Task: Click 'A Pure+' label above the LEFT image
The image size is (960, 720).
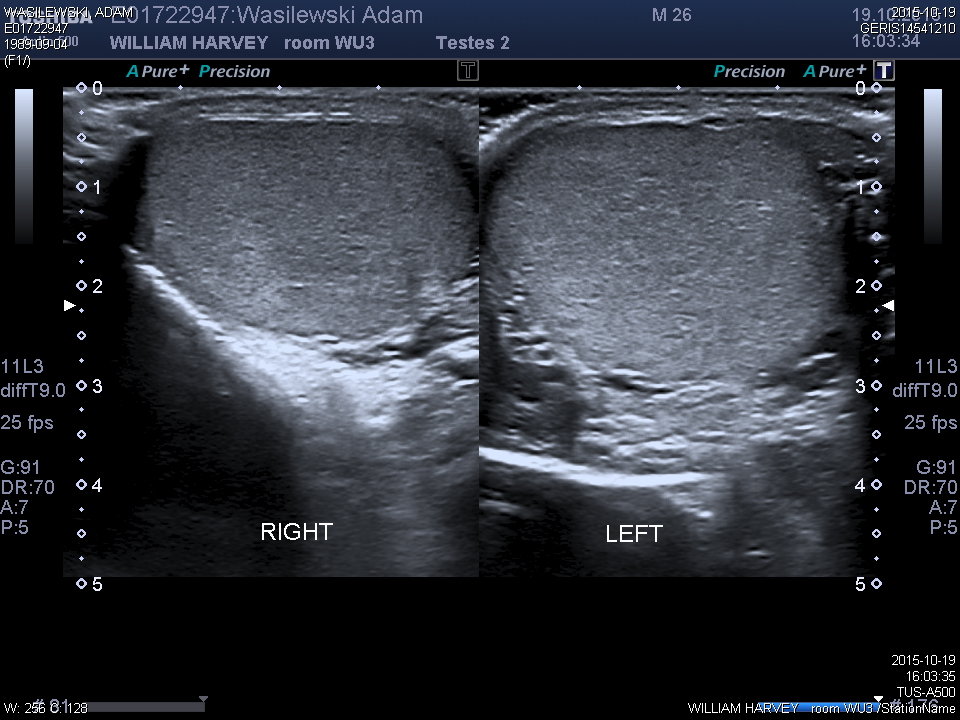Action: pos(835,71)
